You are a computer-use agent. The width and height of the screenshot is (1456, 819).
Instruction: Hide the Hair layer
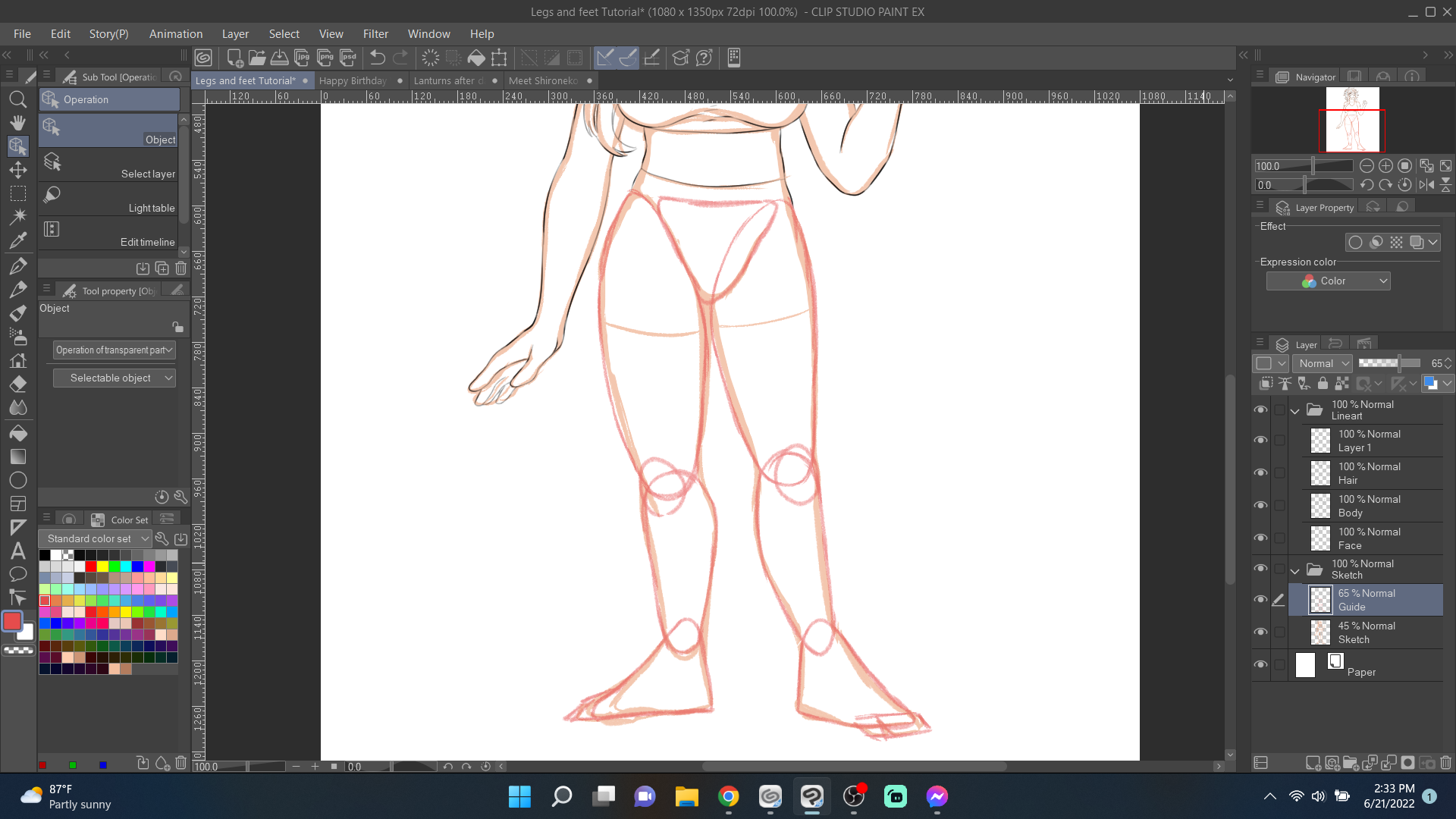[x=1260, y=472]
